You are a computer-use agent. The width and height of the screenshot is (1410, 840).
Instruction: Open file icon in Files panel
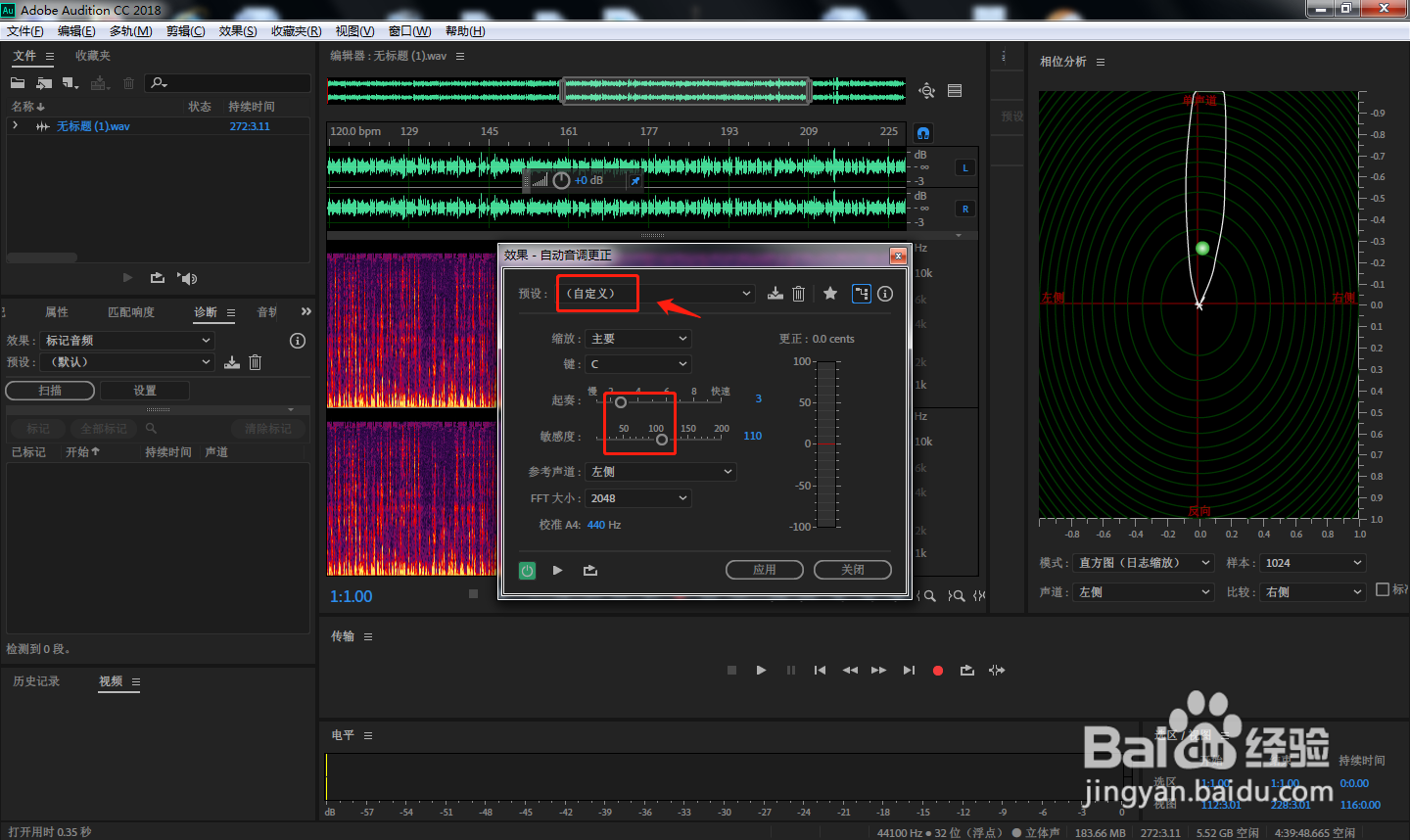(x=18, y=83)
